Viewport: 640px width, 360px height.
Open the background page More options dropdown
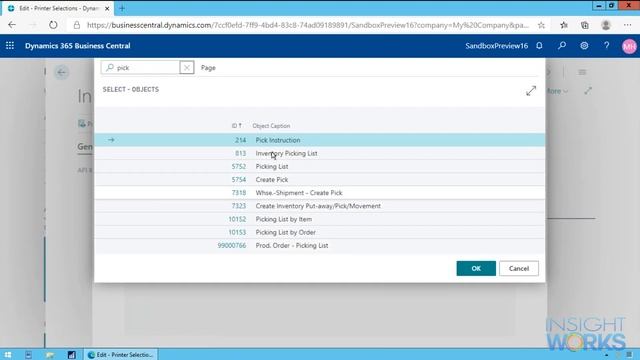[557, 91]
